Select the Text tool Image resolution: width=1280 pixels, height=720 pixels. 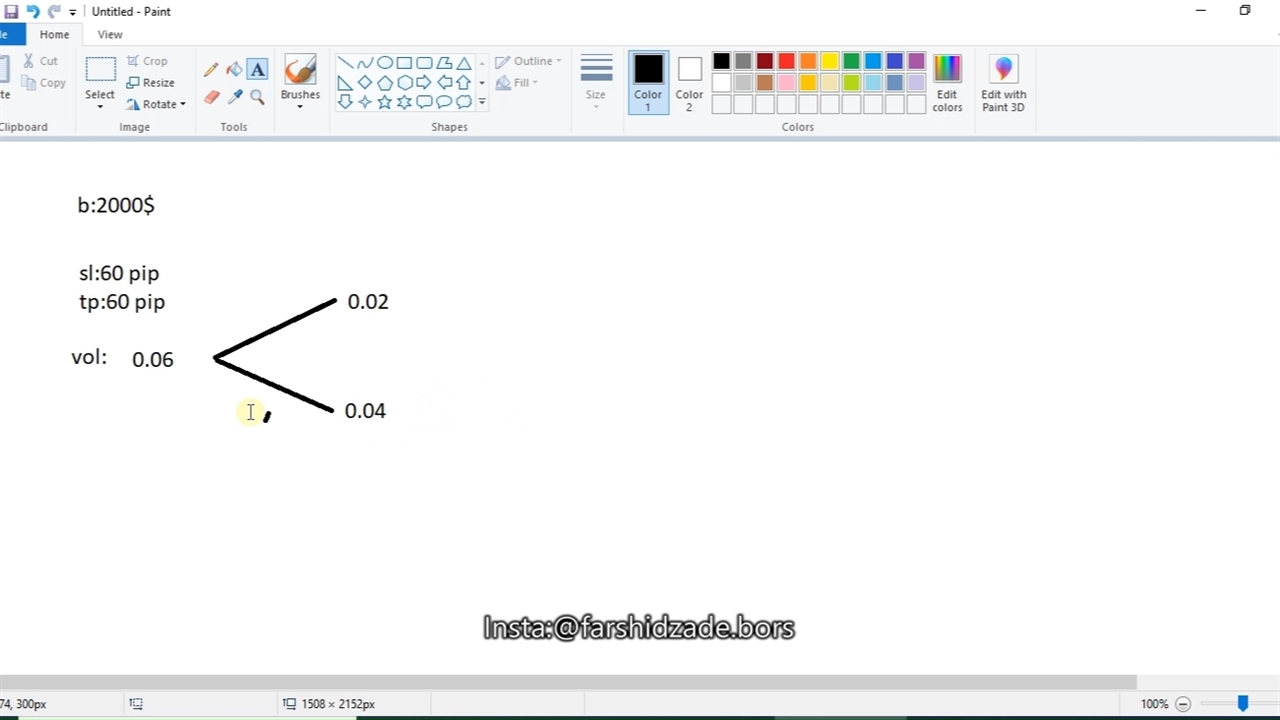coord(258,70)
